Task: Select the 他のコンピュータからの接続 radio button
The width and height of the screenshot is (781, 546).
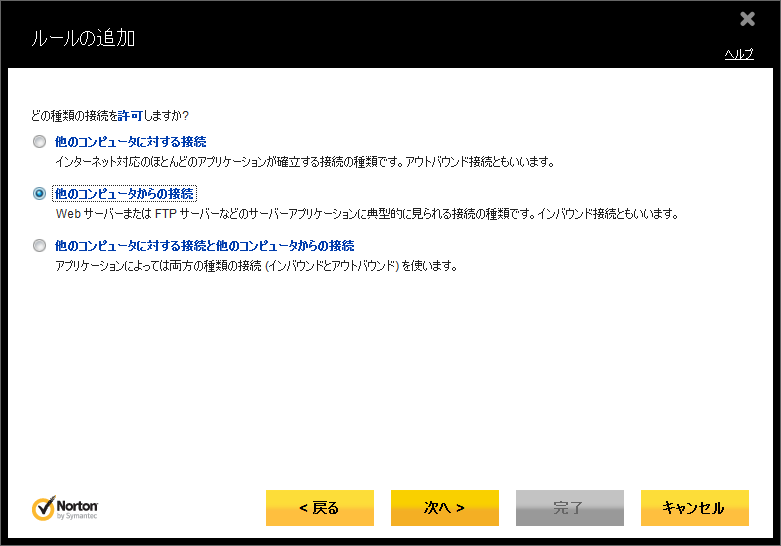Action: 40,194
